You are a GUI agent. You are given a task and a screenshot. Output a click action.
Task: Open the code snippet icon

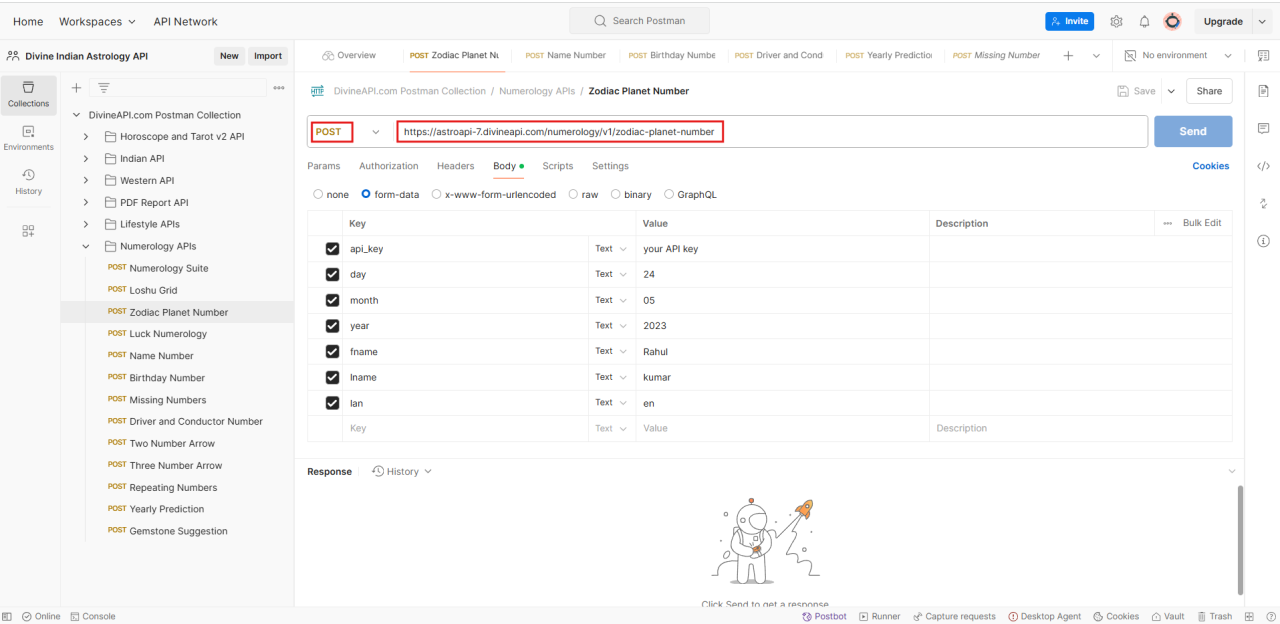click(1263, 166)
